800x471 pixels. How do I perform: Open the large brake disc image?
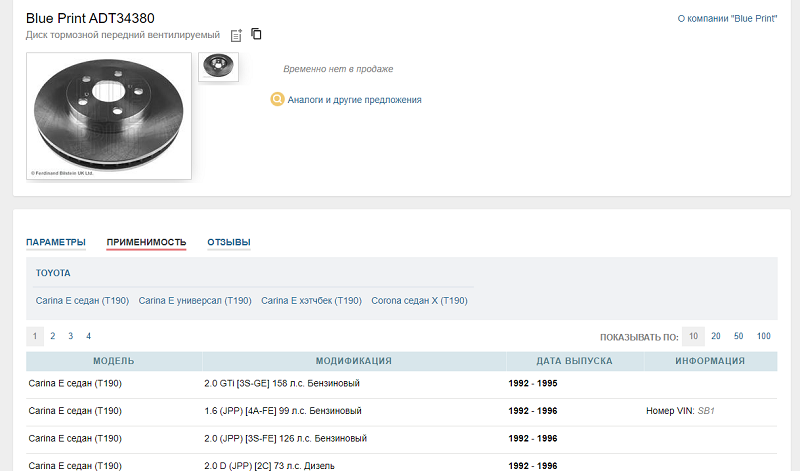108,115
